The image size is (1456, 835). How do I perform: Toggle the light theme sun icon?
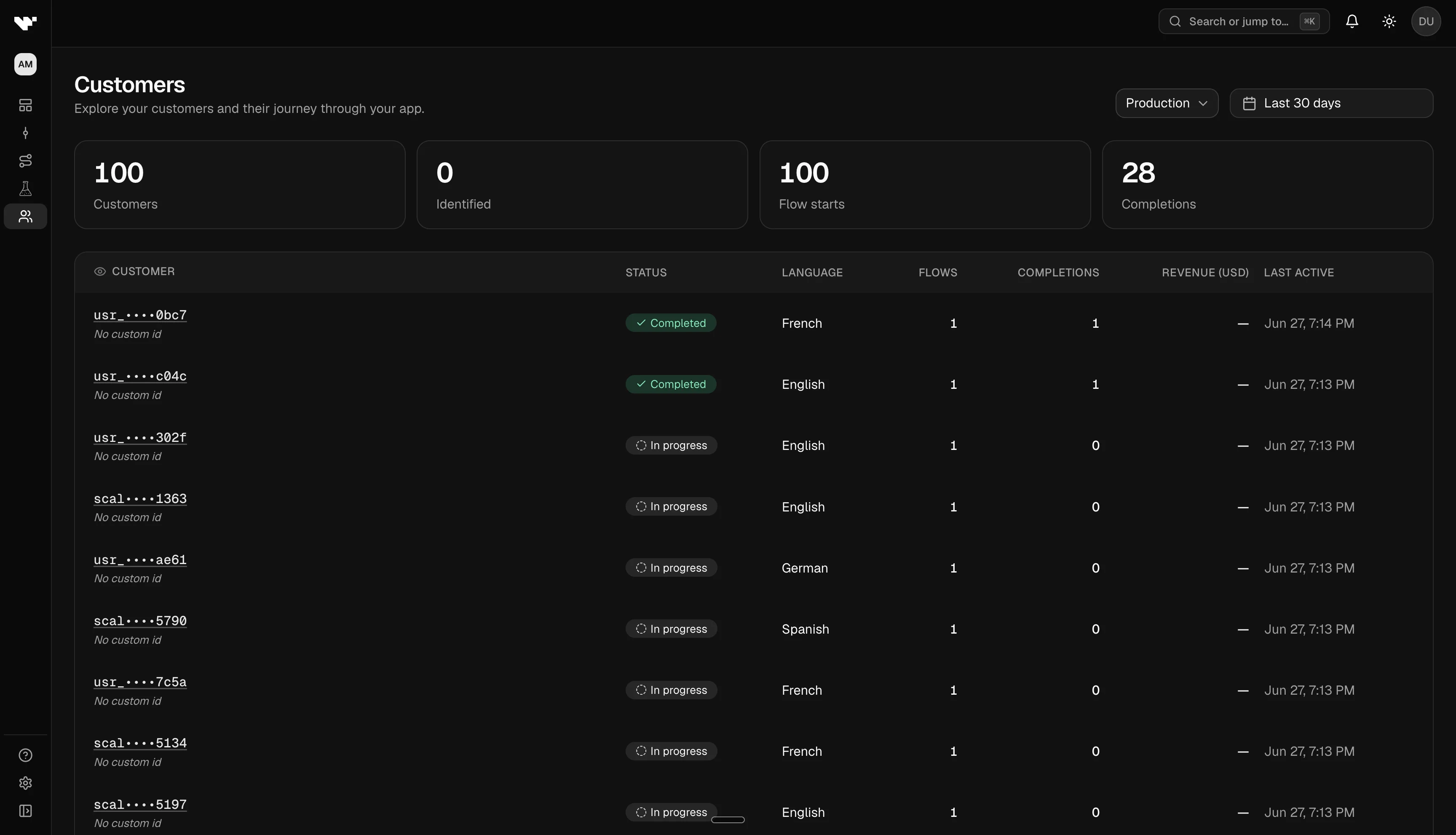pyautogui.click(x=1388, y=22)
